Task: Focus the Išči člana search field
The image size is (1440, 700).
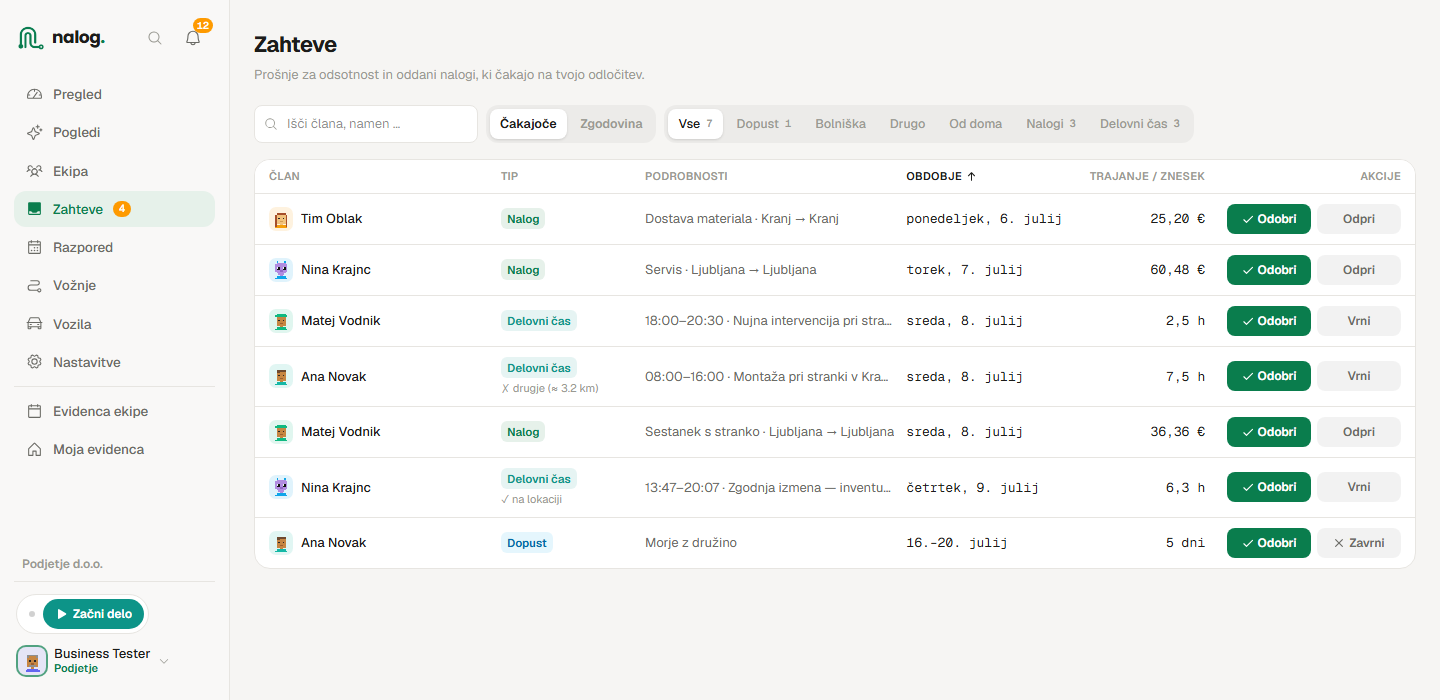Action: click(x=366, y=124)
